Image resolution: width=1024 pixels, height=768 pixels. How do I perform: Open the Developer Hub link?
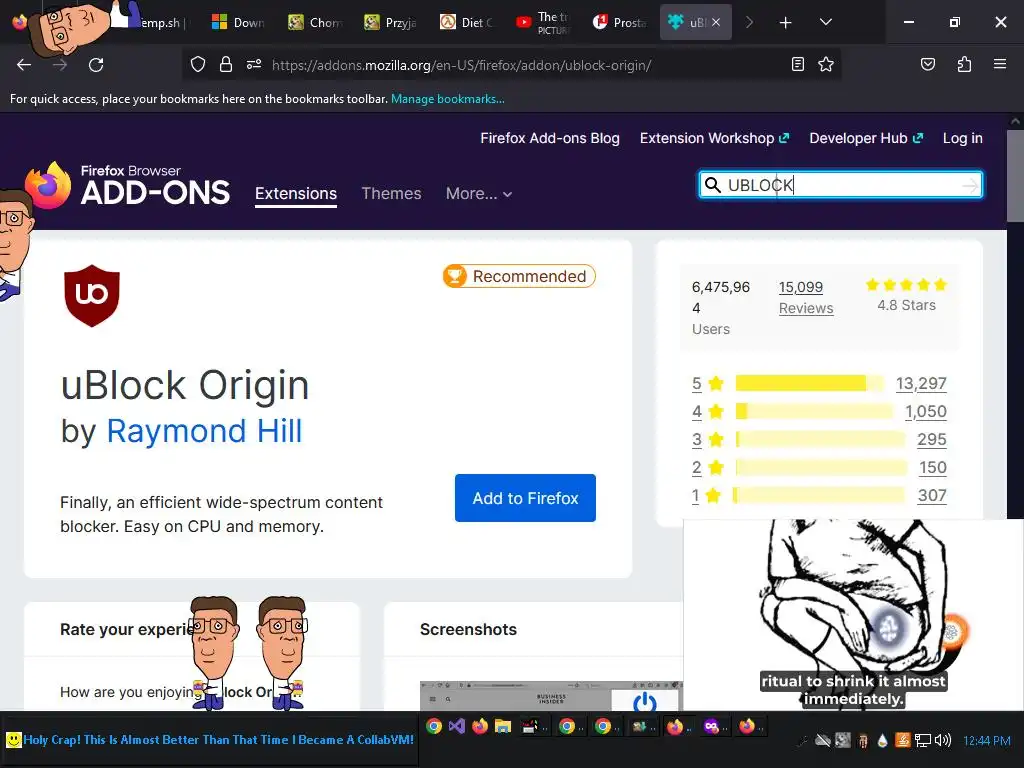[x=866, y=138]
